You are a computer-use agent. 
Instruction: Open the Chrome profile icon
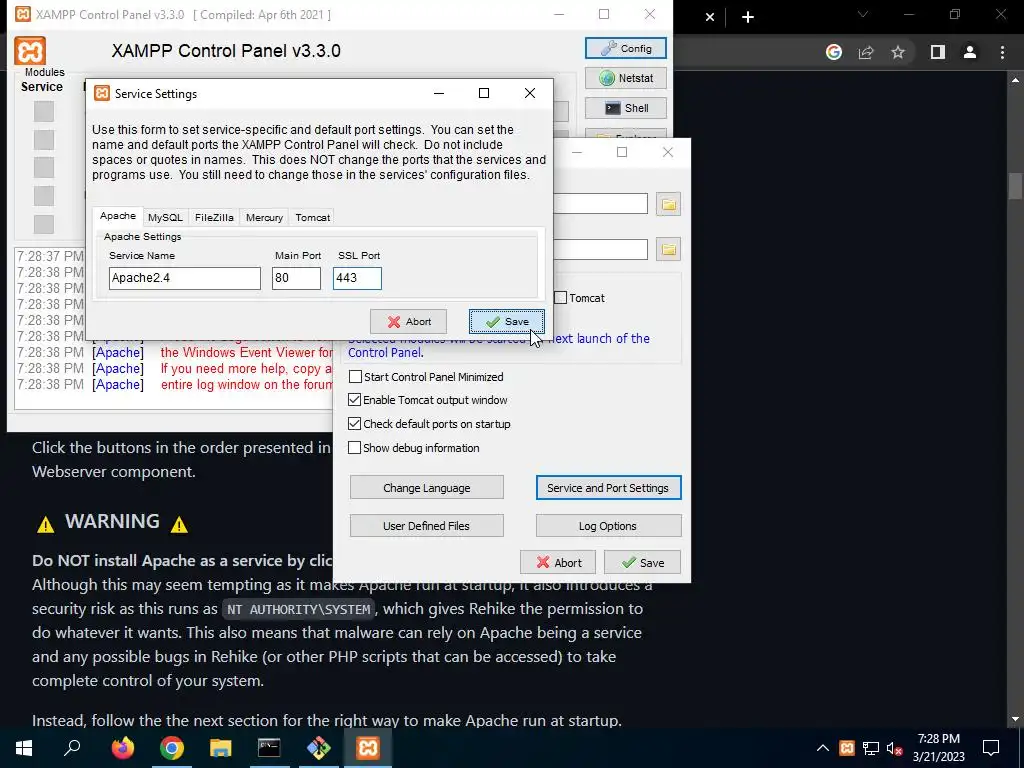coord(970,52)
